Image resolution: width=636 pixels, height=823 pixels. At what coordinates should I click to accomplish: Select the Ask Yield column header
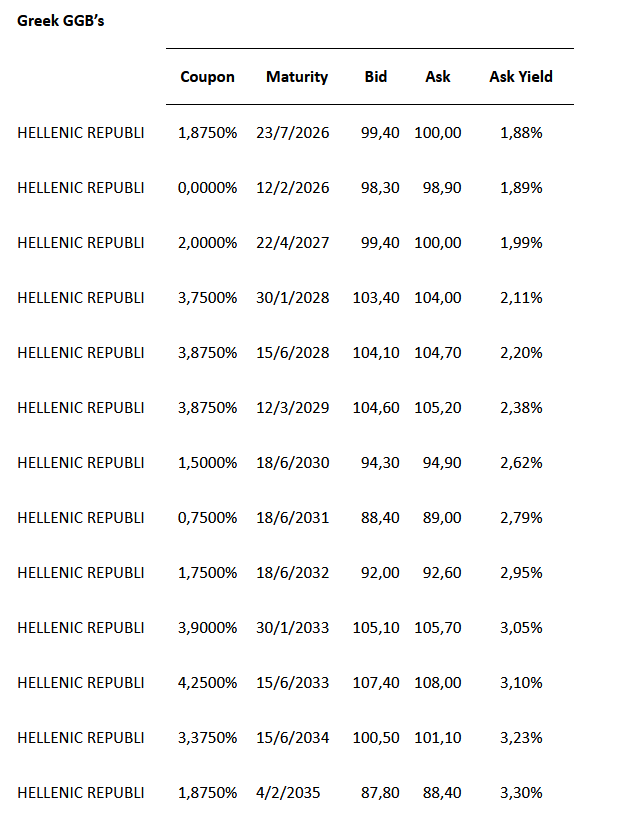point(520,77)
